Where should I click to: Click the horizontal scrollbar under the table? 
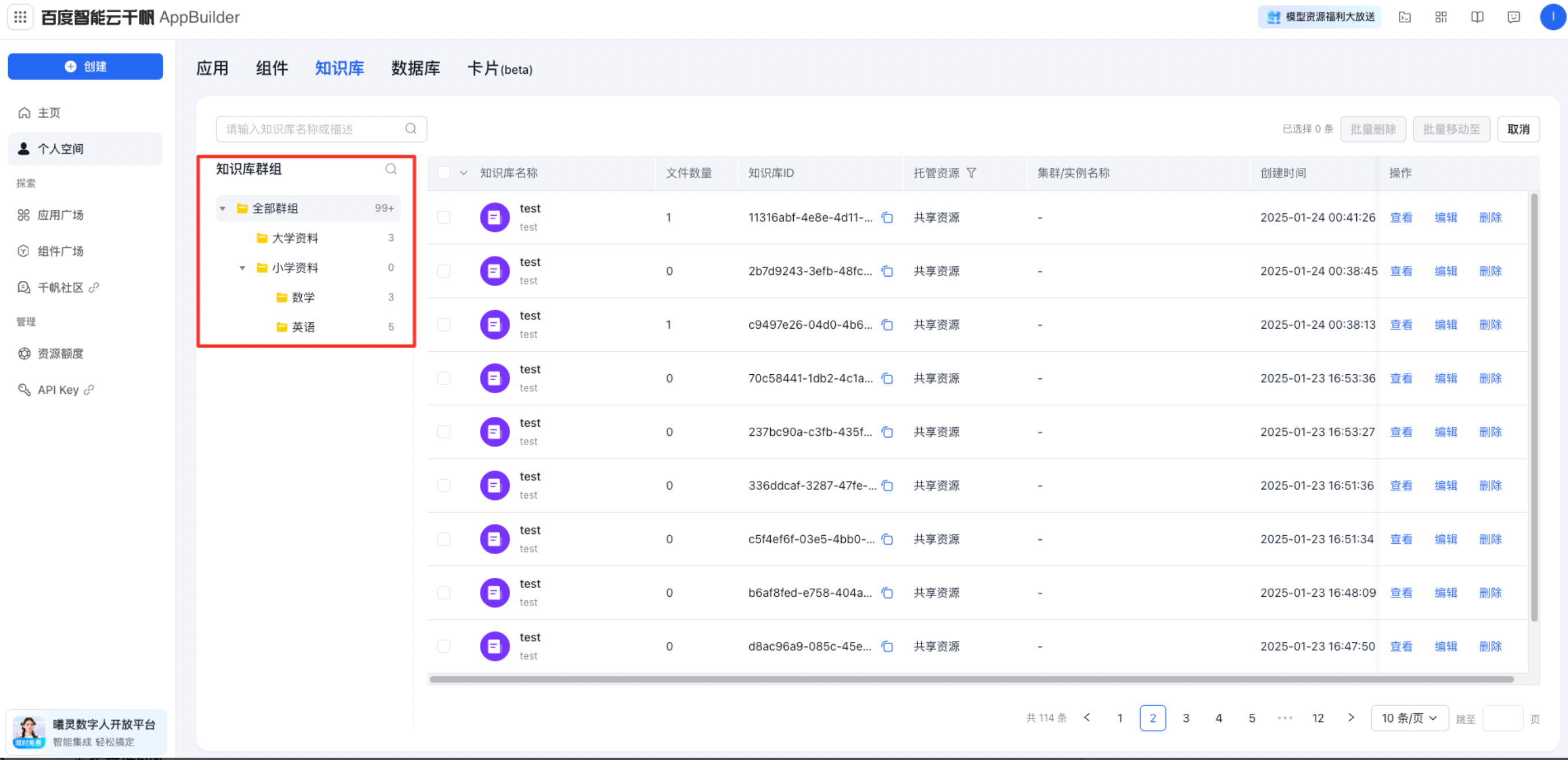click(x=971, y=679)
